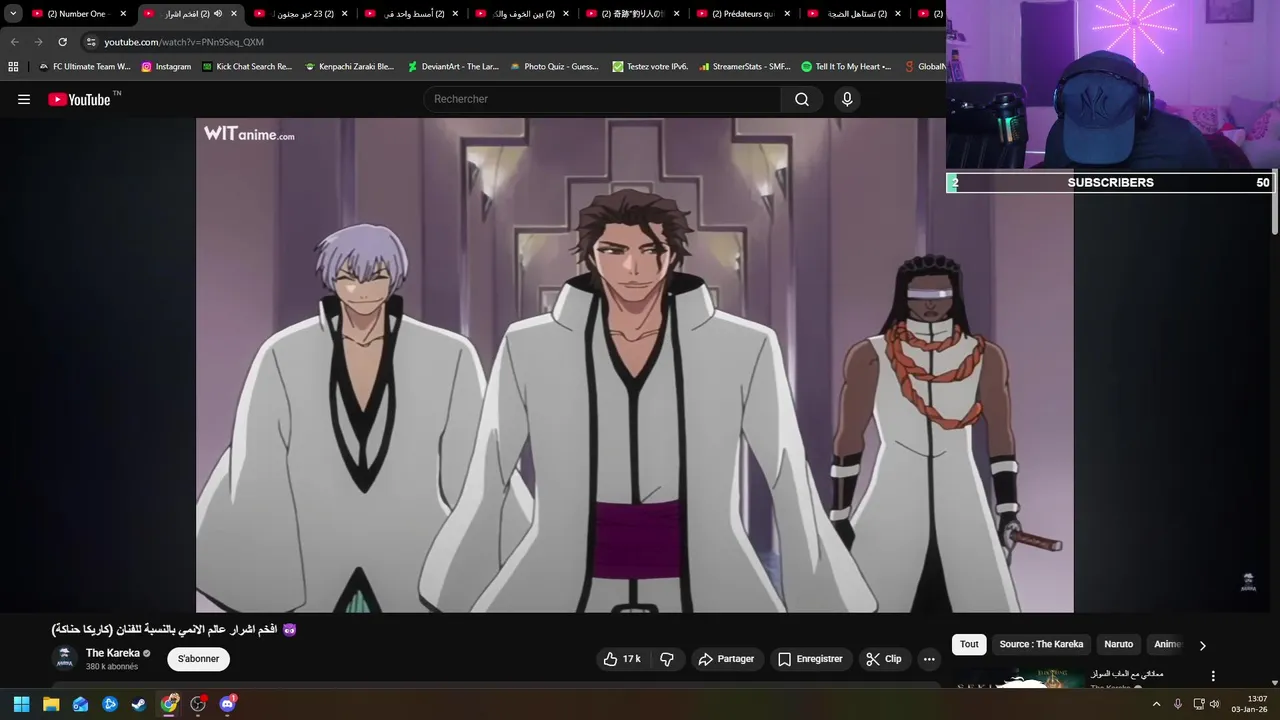Click the magnifier search button
1280x720 pixels.
tap(802, 99)
